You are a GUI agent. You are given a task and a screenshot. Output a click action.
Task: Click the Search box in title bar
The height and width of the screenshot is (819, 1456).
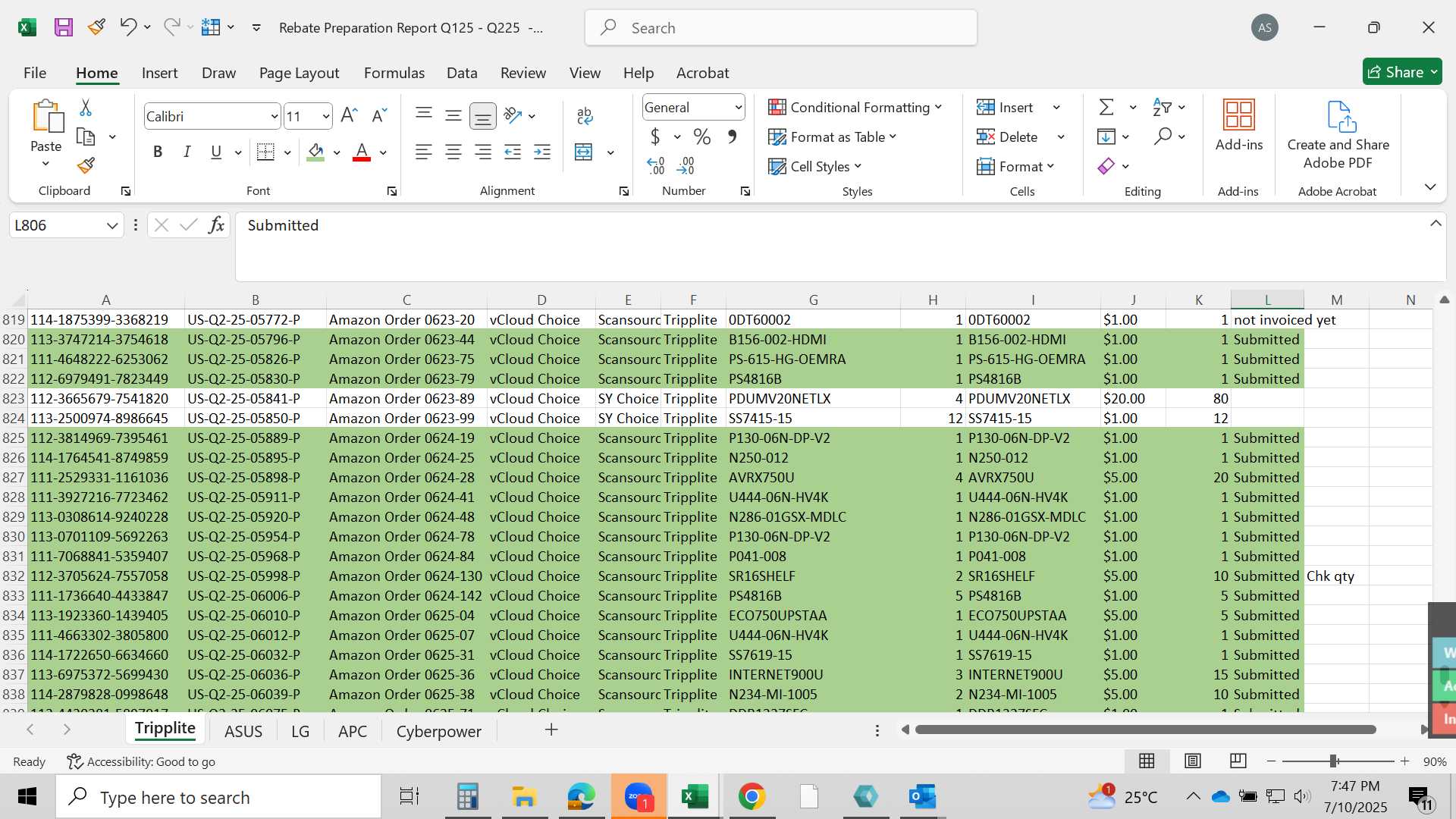pyautogui.click(x=781, y=28)
